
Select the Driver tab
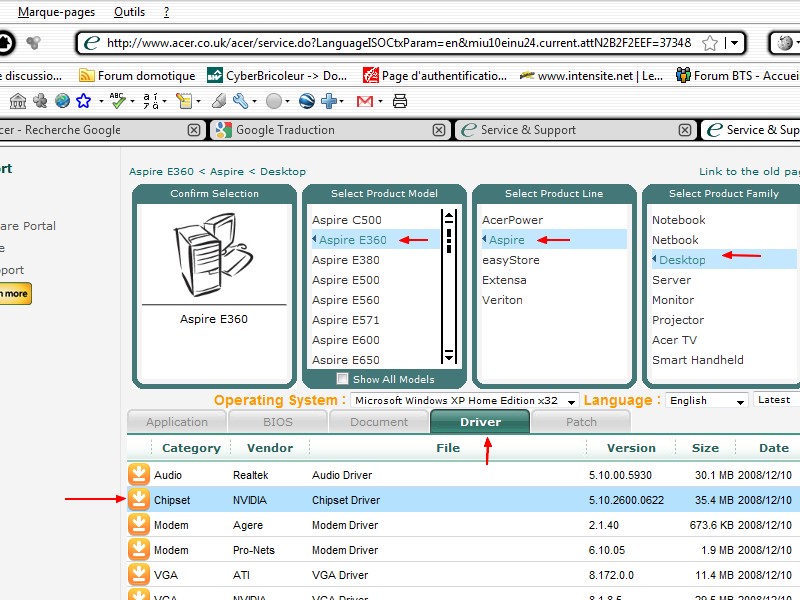pyautogui.click(x=480, y=422)
